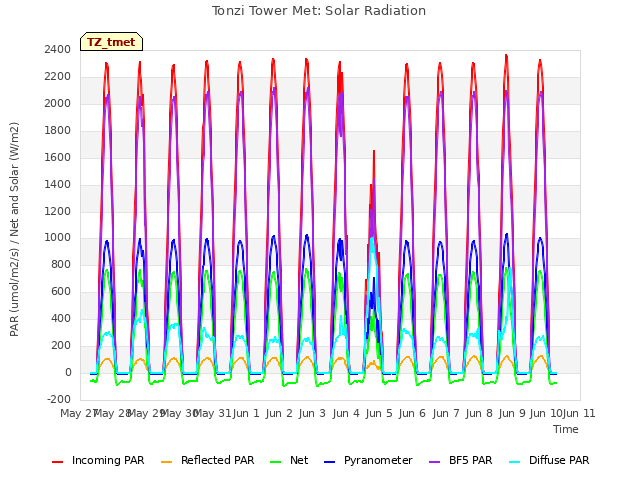Click the cyan Diffuse PAR spike on Jun 5
Image resolution: width=640 pixels, height=480 pixels.
(x=372, y=238)
